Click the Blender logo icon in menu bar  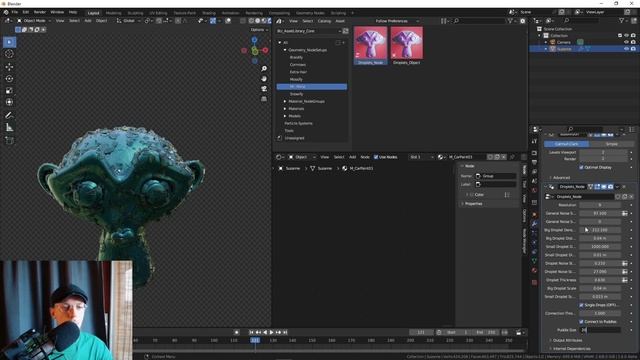click(6, 13)
